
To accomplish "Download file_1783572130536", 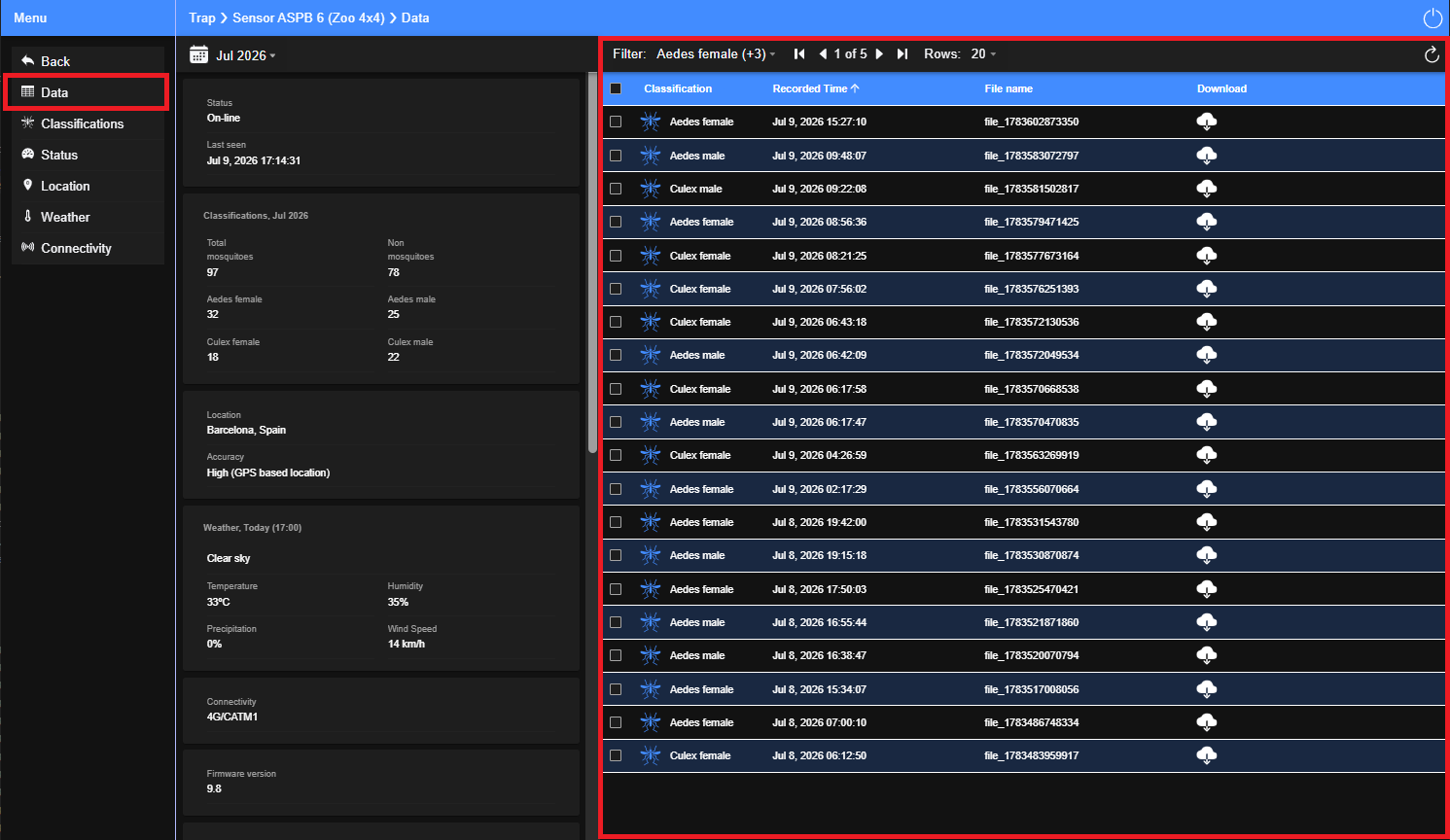I will tap(1207, 322).
